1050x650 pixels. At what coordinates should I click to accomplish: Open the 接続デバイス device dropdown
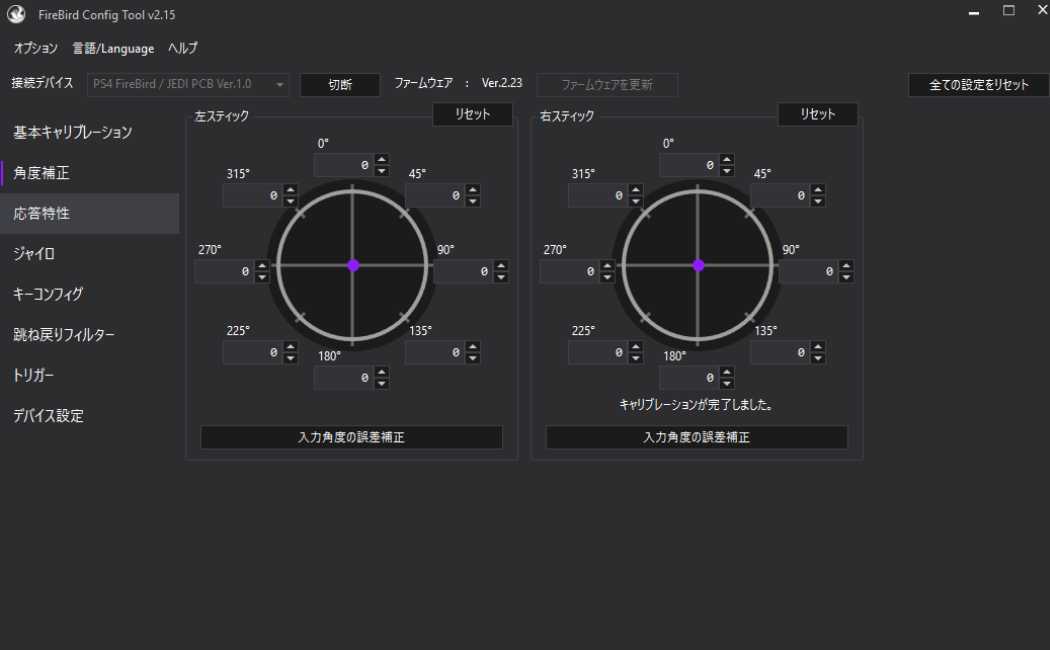tap(189, 85)
